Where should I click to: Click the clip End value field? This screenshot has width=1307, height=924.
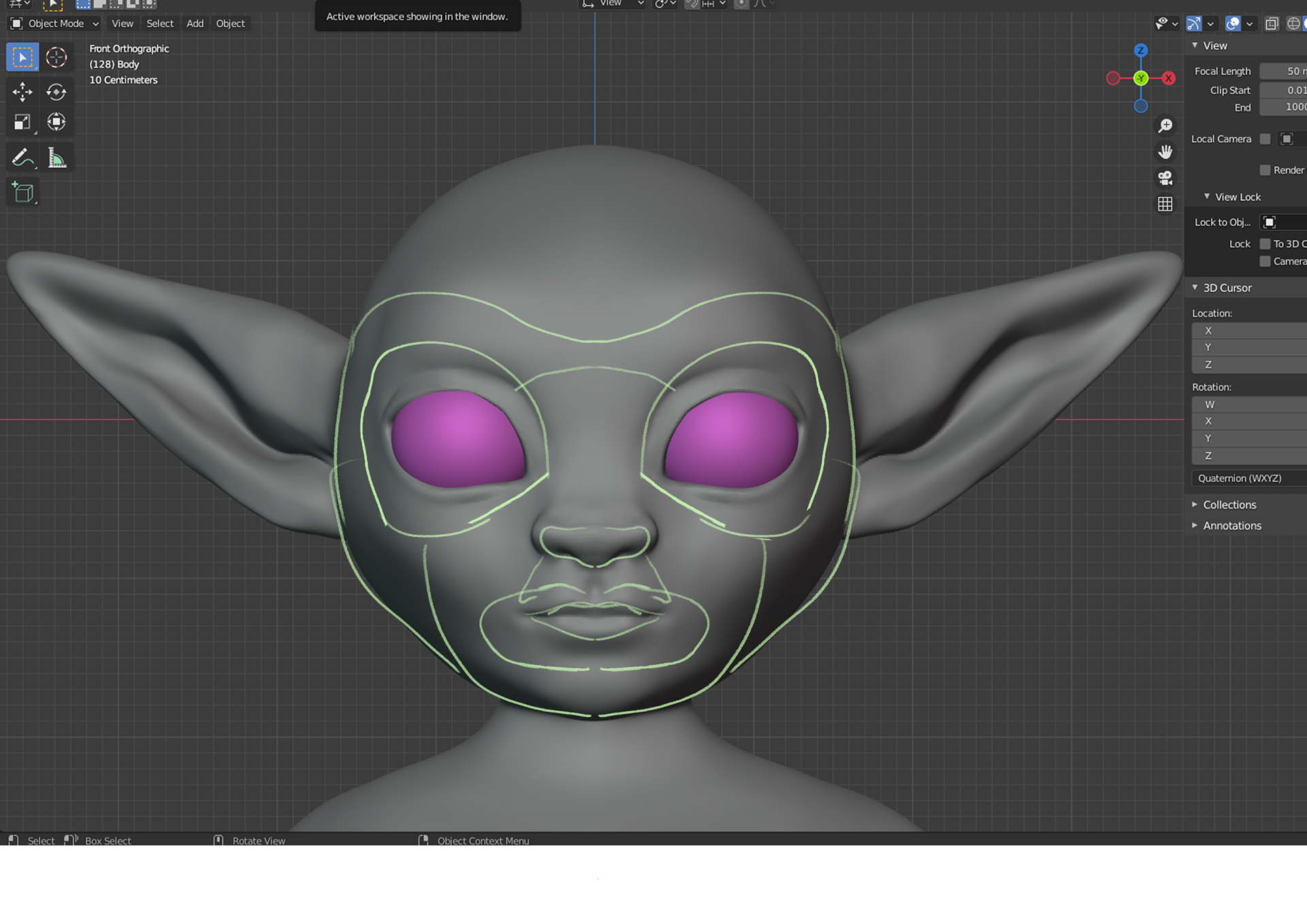(1283, 108)
